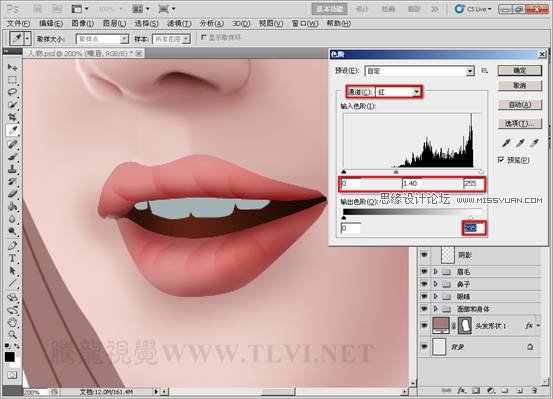Enable the 显示取样环 checkbox
The width and height of the screenshot is (553, 399).
click(203, 37)
